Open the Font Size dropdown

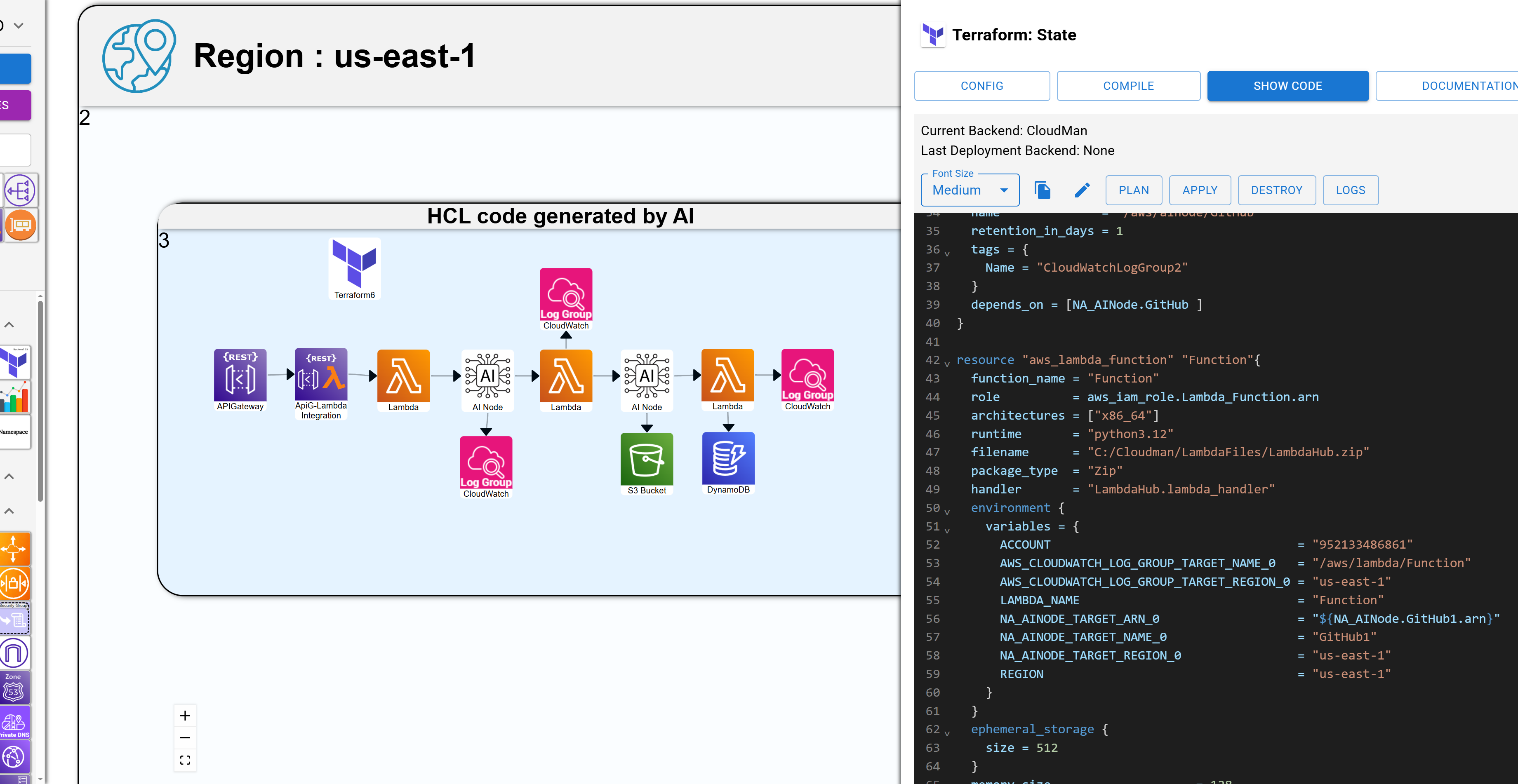pyautogui.click(x=970, y=190)
